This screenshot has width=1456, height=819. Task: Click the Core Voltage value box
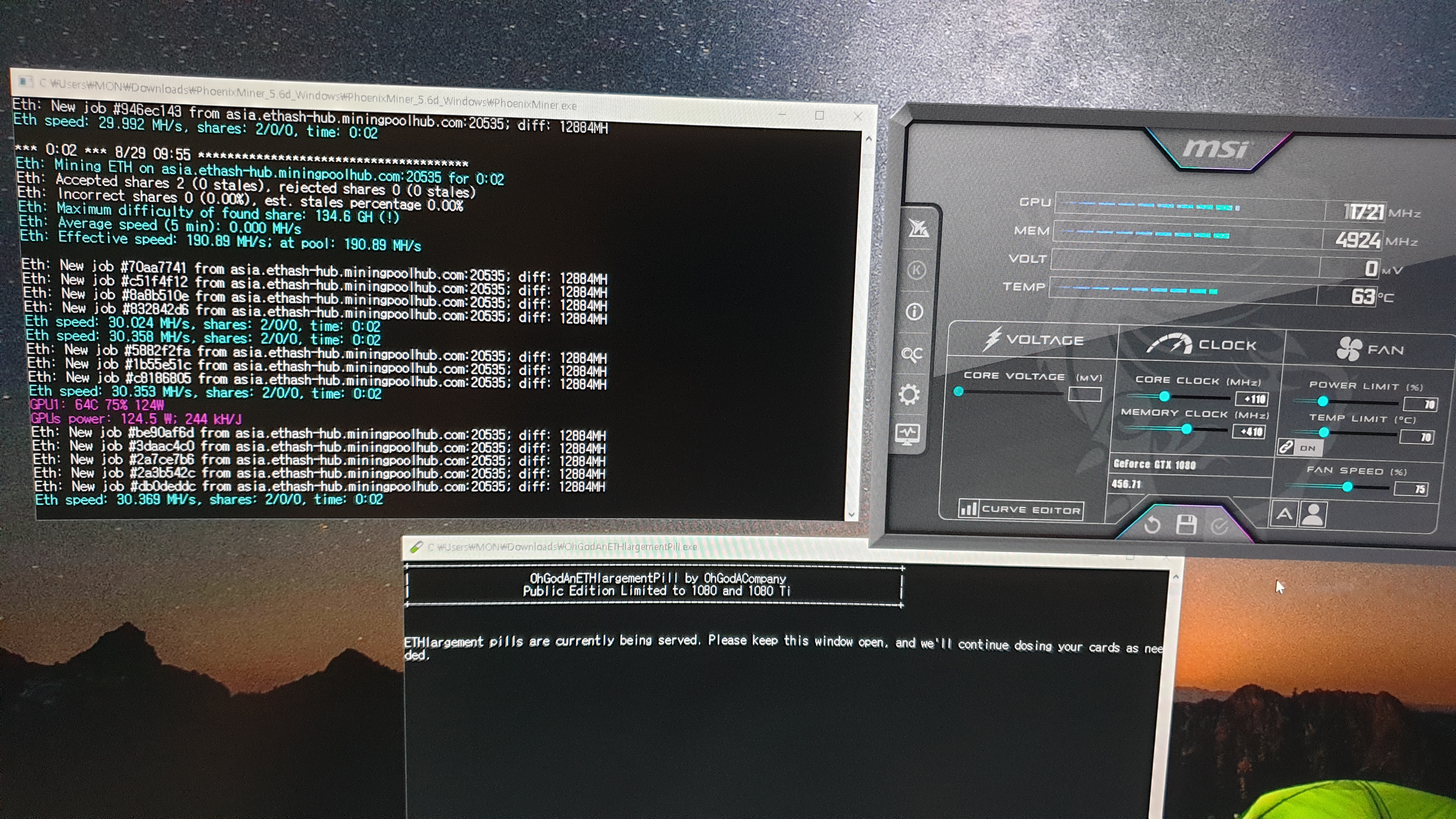point(1085,394)
